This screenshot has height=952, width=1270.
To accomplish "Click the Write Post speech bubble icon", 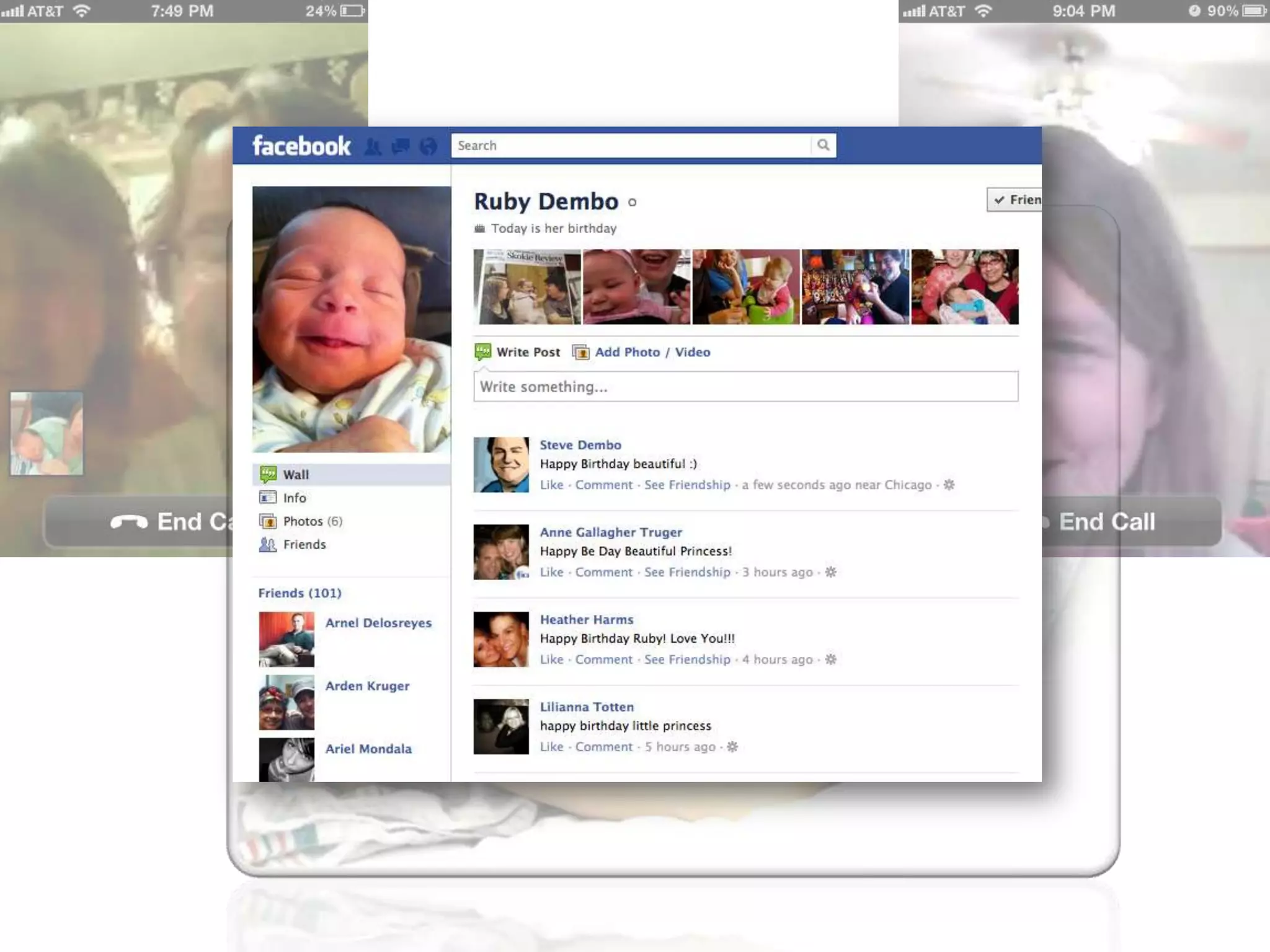I will [483, 352].
